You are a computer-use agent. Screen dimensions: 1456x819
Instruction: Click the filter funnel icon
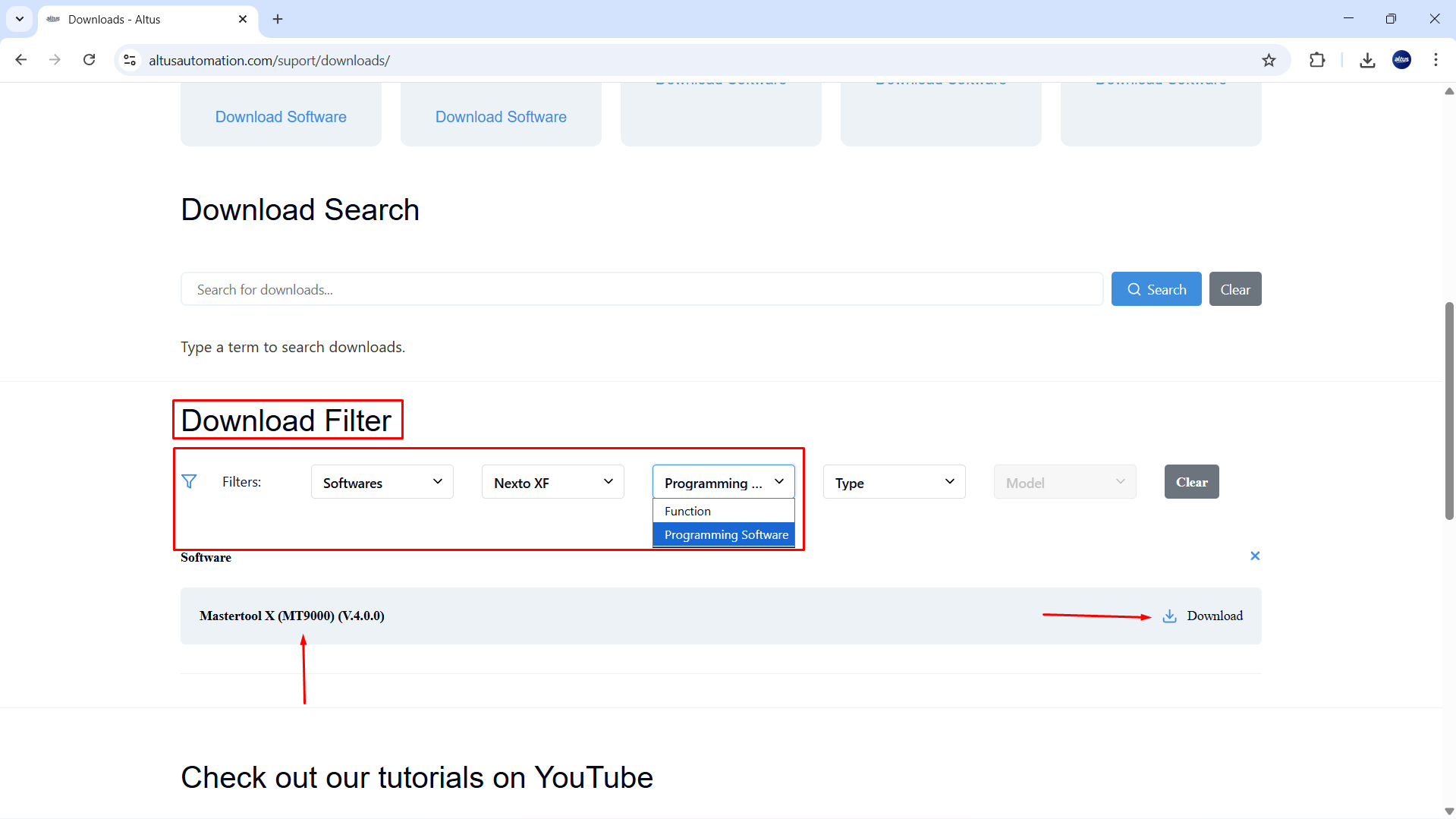coord(189,481)
